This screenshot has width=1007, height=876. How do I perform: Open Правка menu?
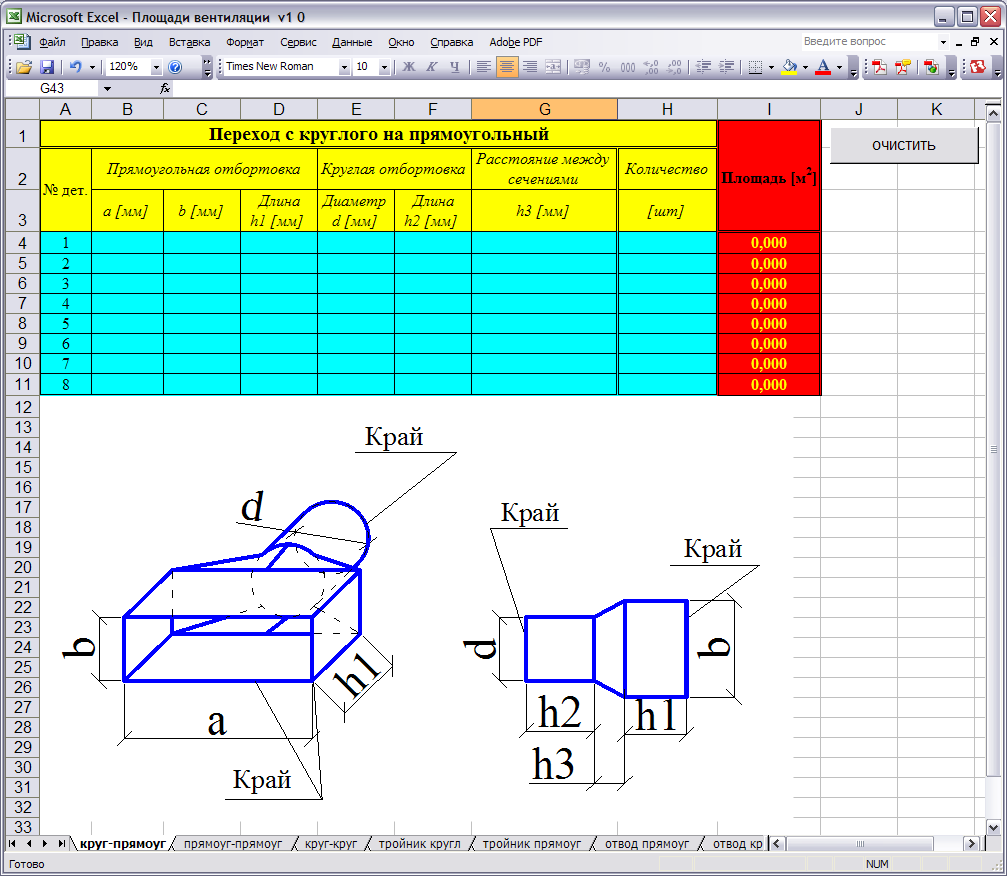tap(100, 42)
